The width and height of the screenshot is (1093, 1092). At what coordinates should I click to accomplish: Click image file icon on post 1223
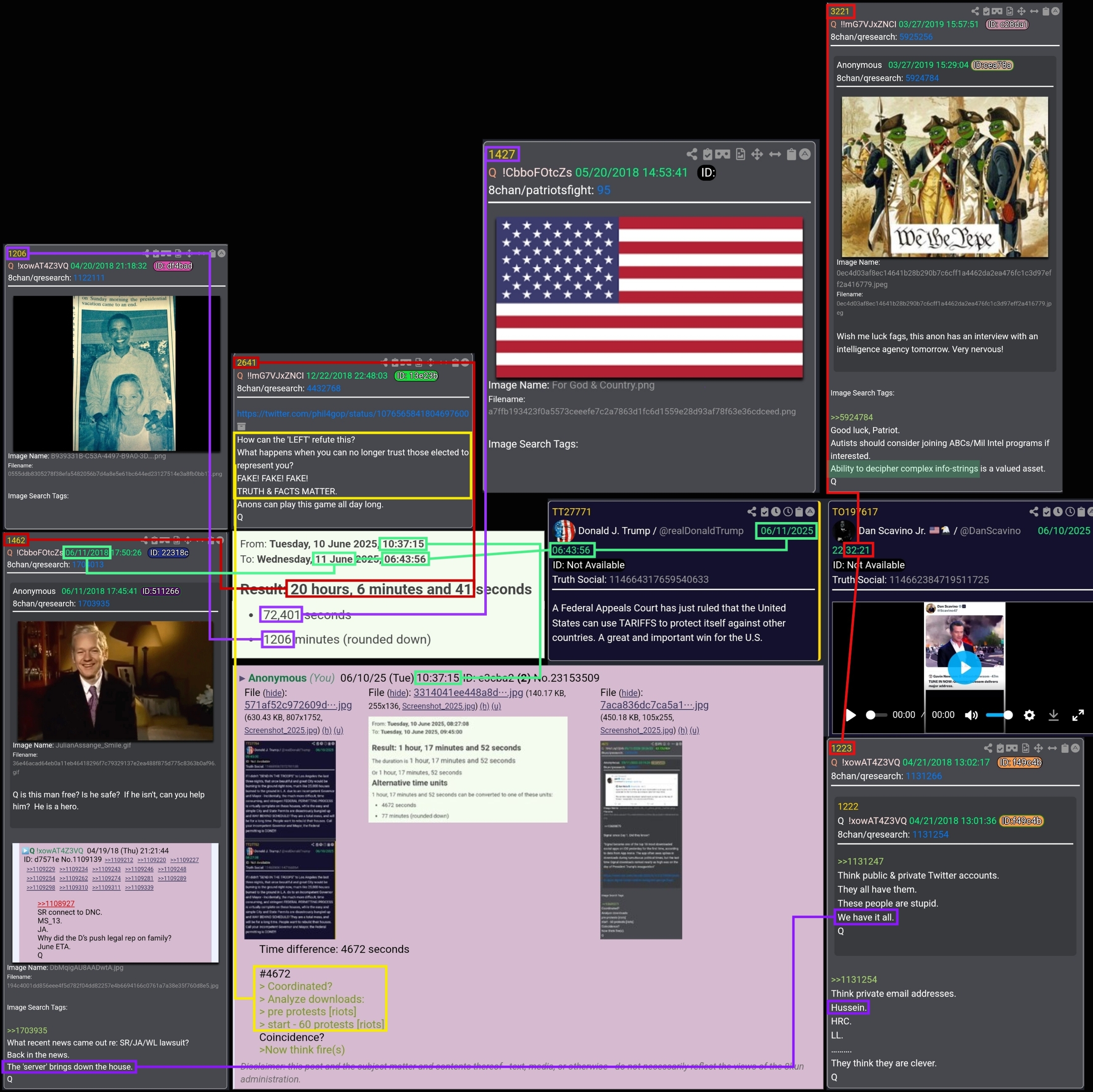pyautogui.click(x=1025, y=748)
